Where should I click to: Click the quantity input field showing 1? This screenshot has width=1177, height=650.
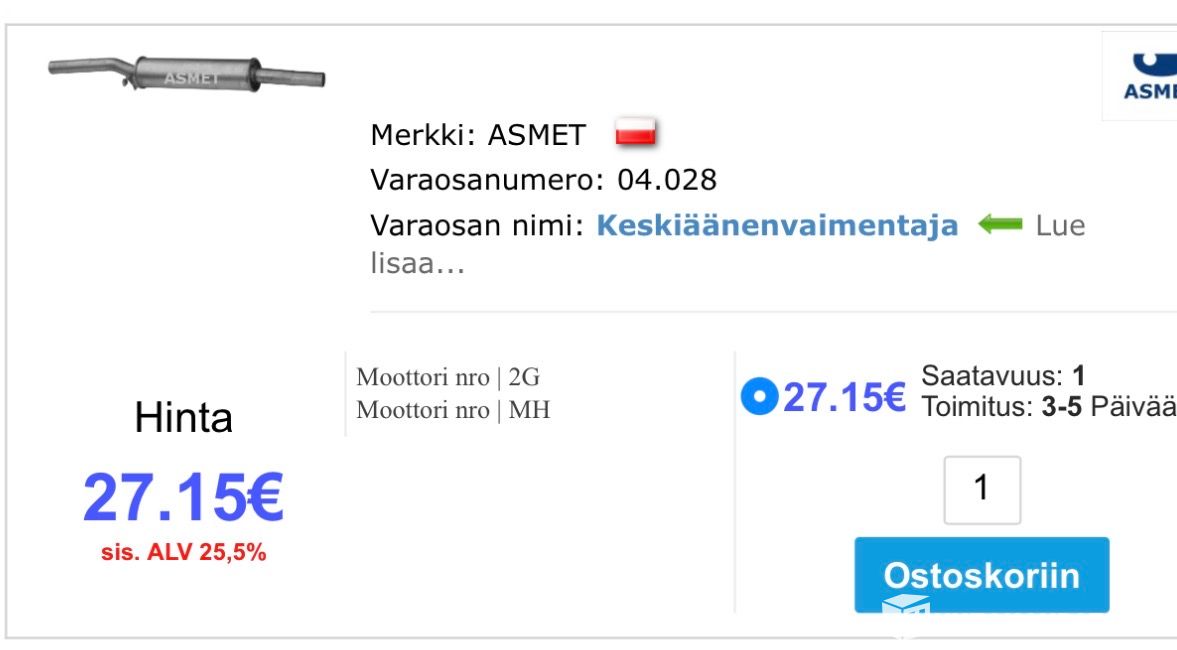(982, 490)
